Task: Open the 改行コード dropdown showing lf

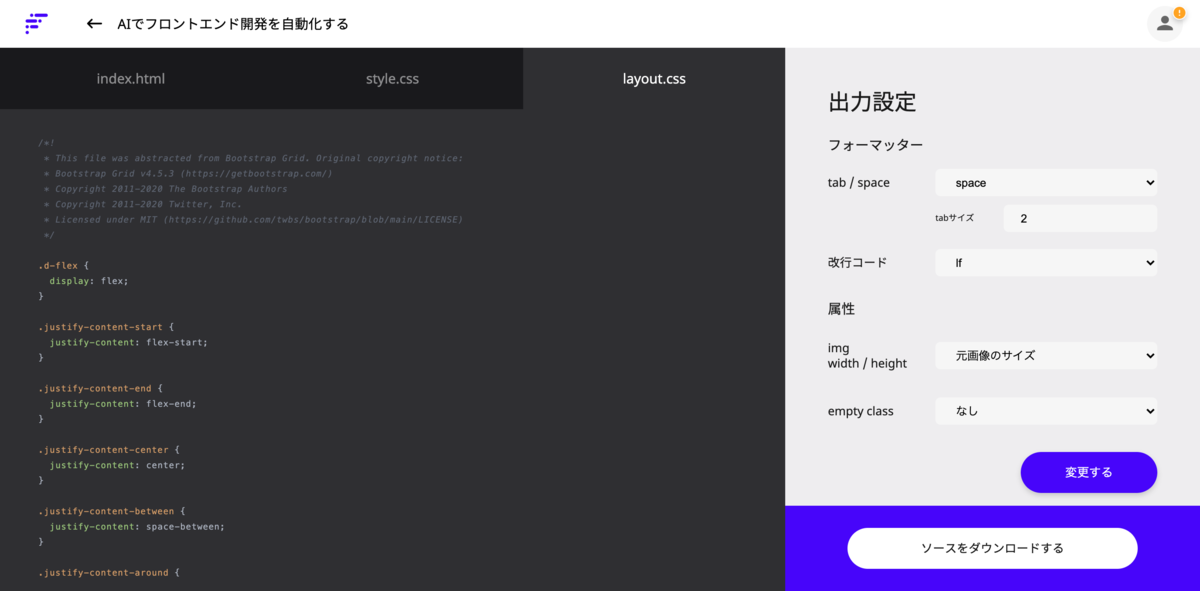Action: point(1046,263)
